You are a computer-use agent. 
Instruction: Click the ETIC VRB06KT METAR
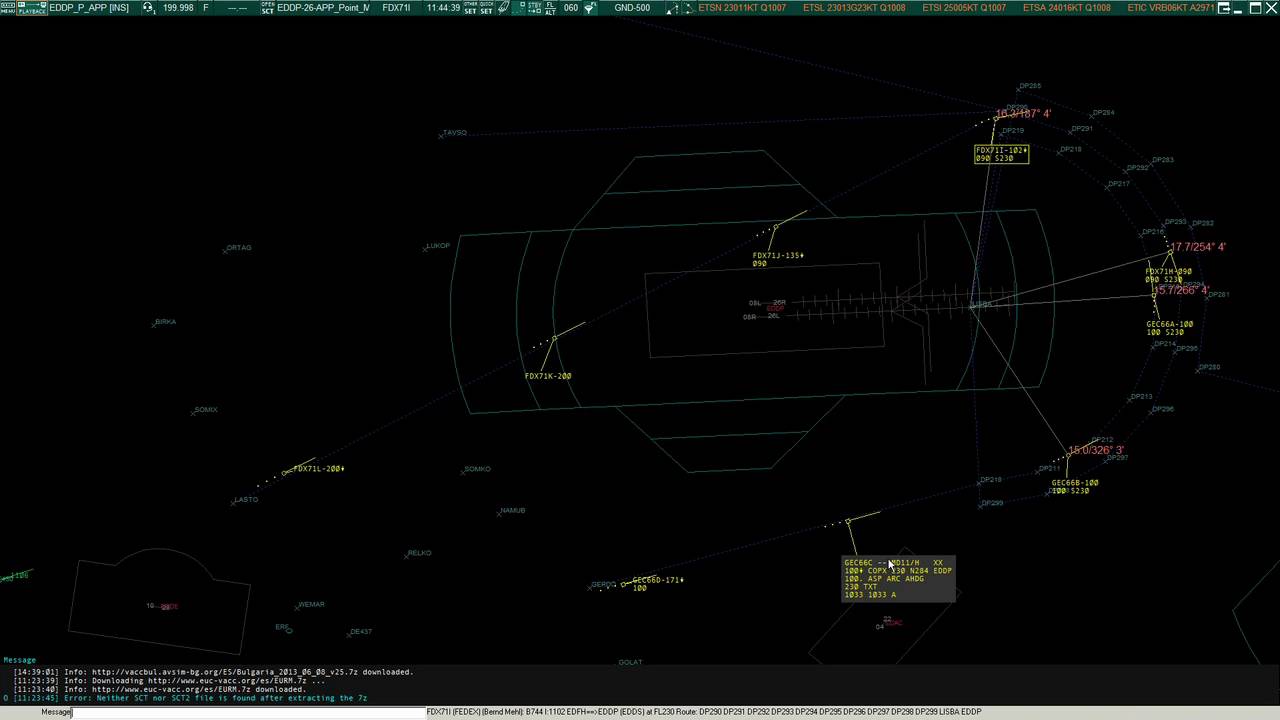coord(1171,7)
